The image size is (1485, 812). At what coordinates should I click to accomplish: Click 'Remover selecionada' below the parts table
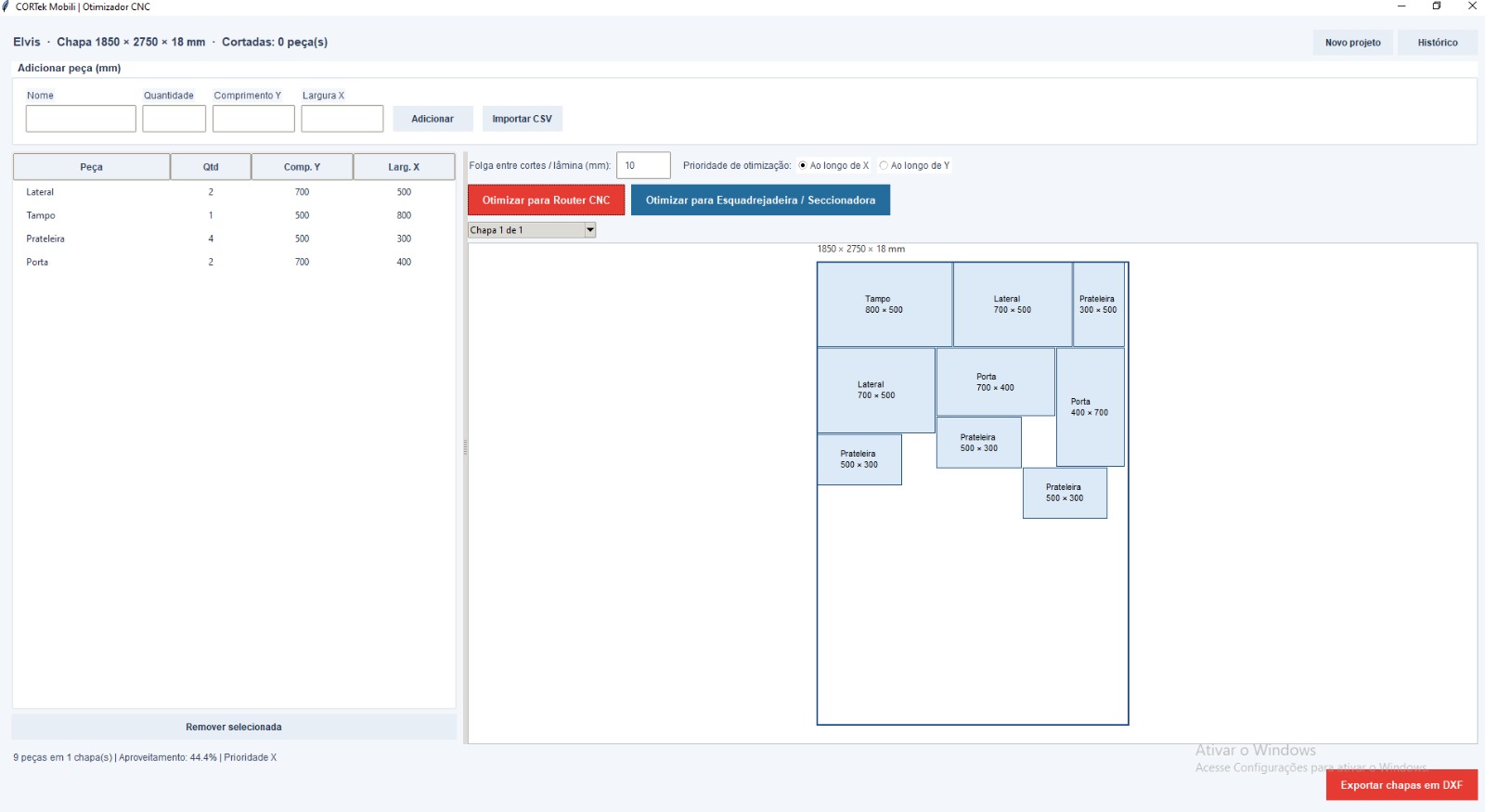click(x=234, y=727)
